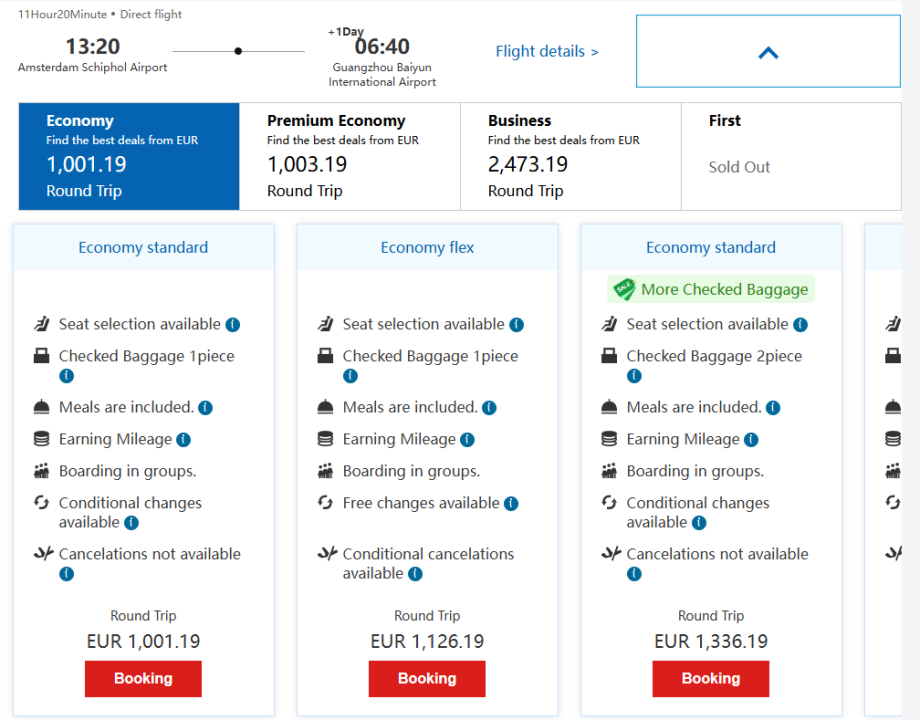
Task: Click info icon beside first card's Meals are included
Action: (205, 407)
